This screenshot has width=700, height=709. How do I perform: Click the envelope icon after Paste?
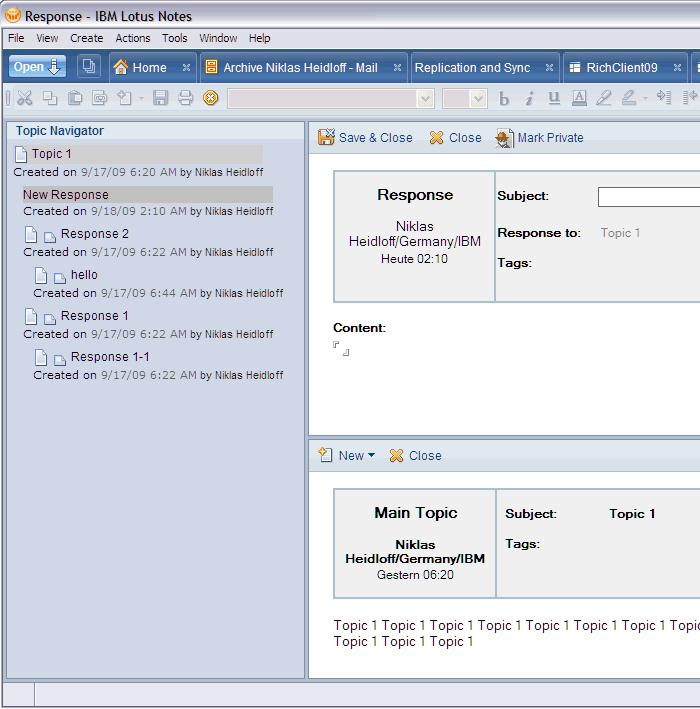(x=99, y=98)
